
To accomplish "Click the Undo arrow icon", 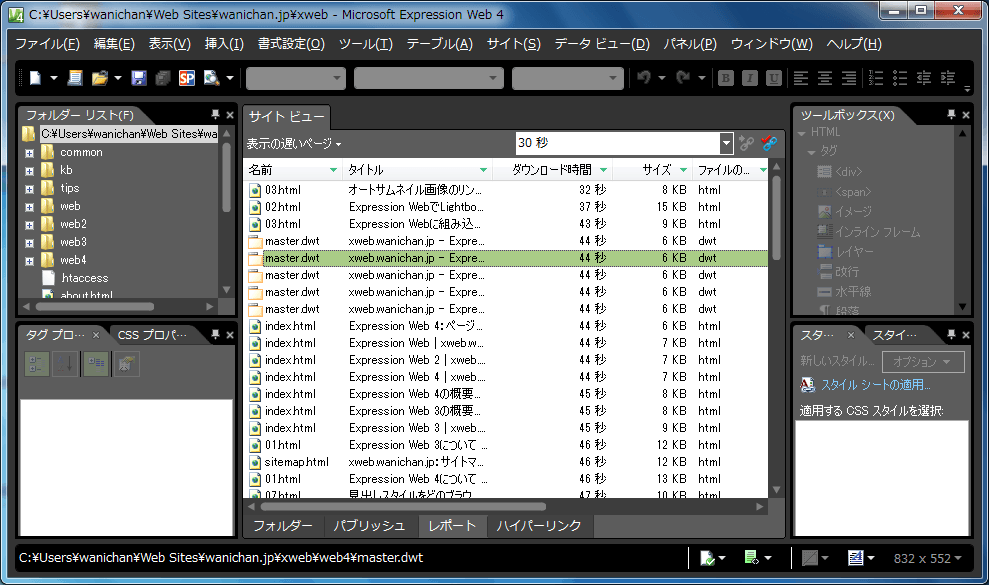I will pos(644,78).
